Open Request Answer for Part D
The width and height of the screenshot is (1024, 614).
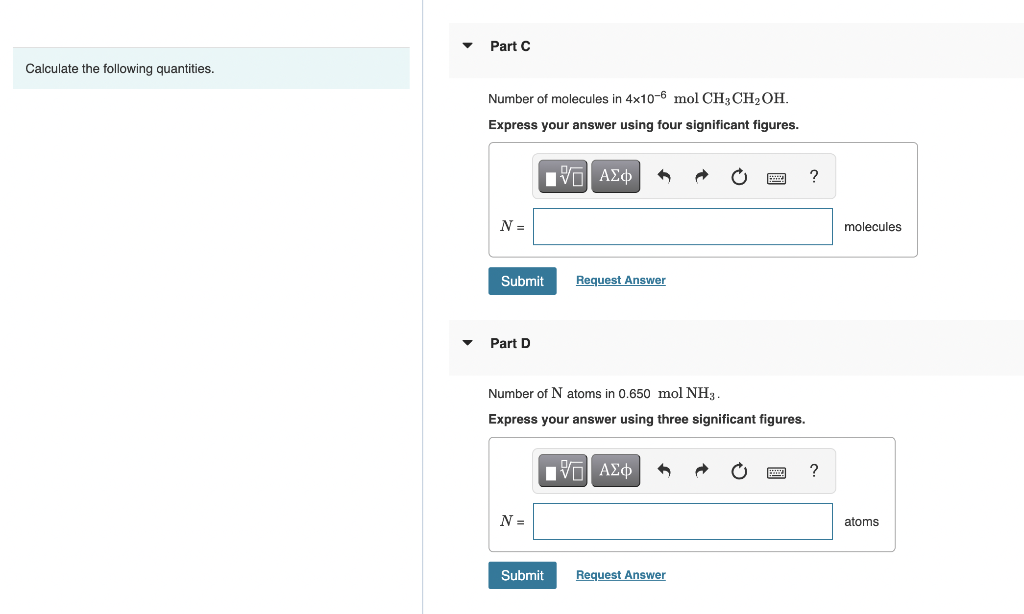click(x=620, y=575)
